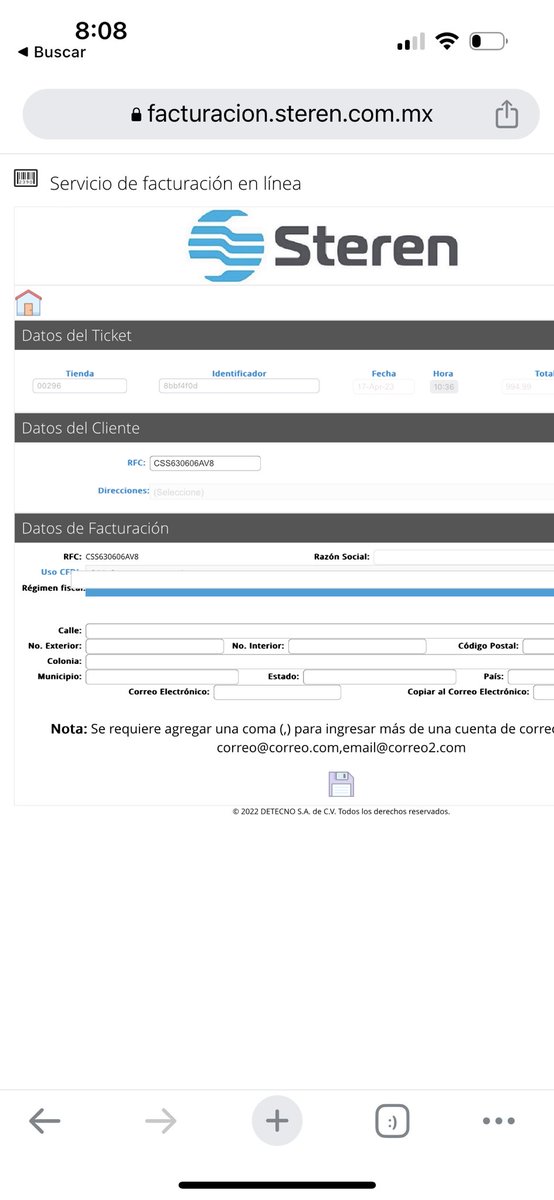The width and height of the screenshot is (554, 1200).
Task: Open the Uso CFDI dropdown
Action: click(320, 572)
